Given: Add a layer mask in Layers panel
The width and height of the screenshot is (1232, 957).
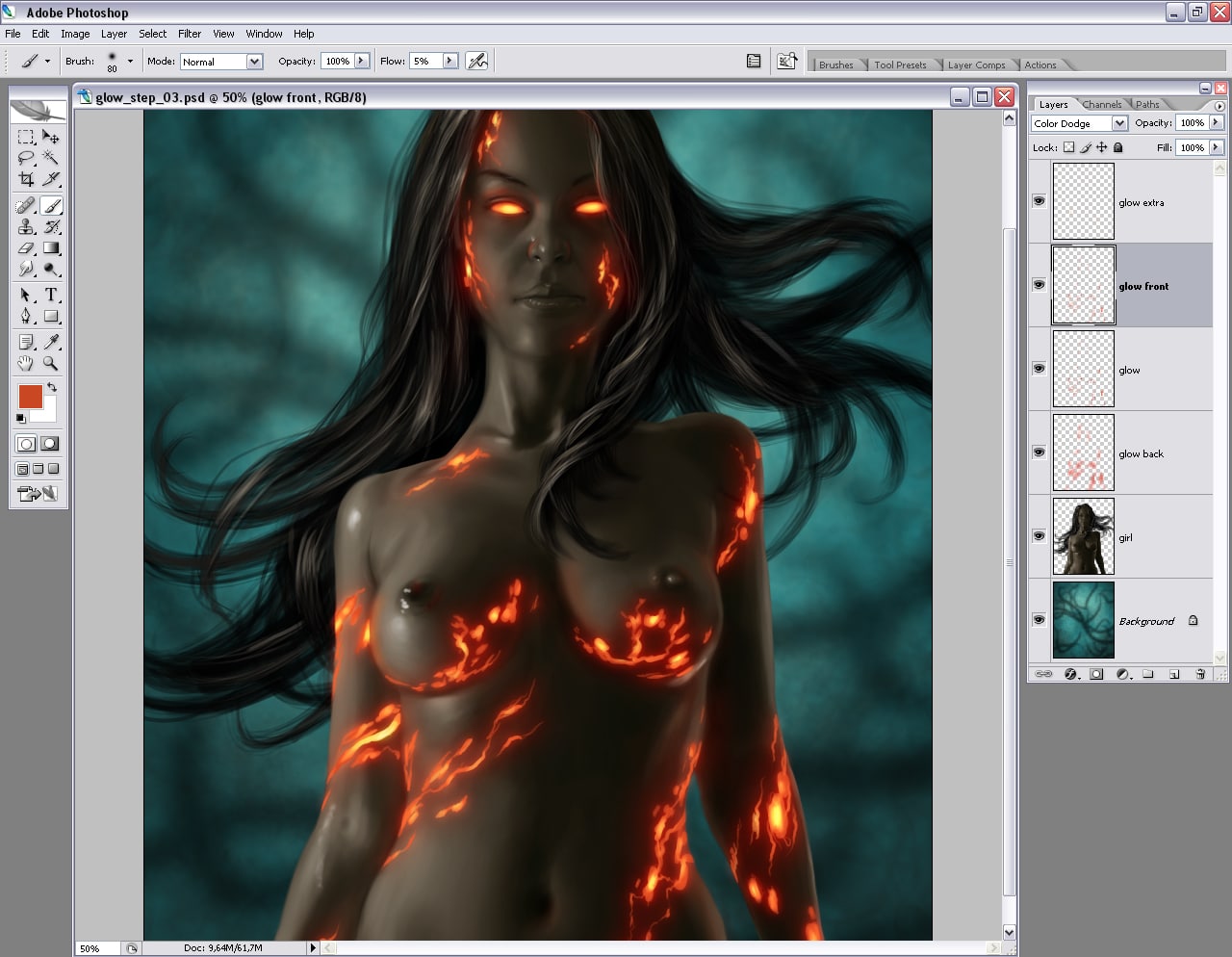Looking at the screenshot, I should coord(1096,674).
